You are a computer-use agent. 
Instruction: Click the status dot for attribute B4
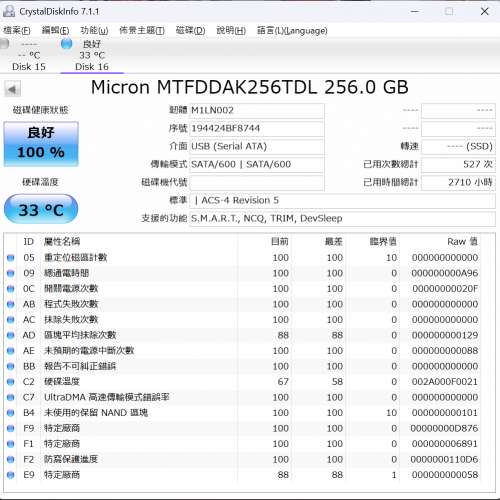point(11,413)
